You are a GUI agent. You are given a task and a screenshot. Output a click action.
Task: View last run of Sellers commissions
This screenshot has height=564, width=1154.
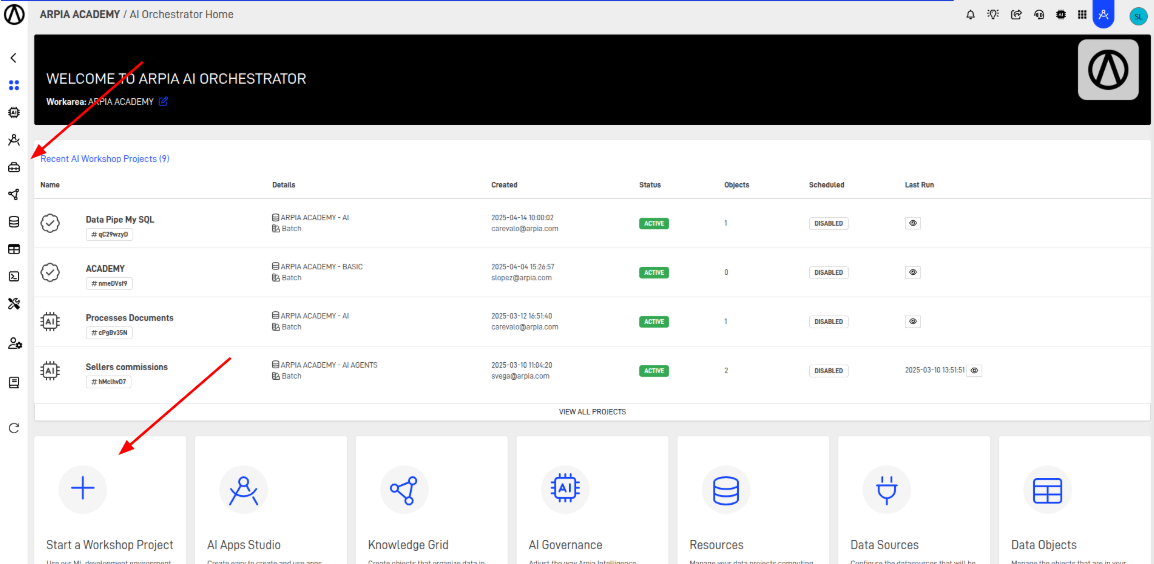tap(974, 371)
